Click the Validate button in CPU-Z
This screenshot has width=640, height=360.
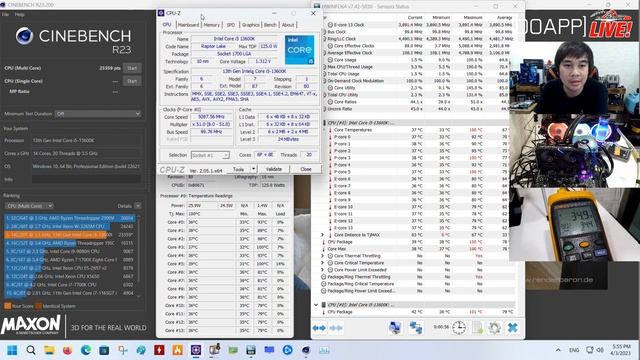pos(273,169)
